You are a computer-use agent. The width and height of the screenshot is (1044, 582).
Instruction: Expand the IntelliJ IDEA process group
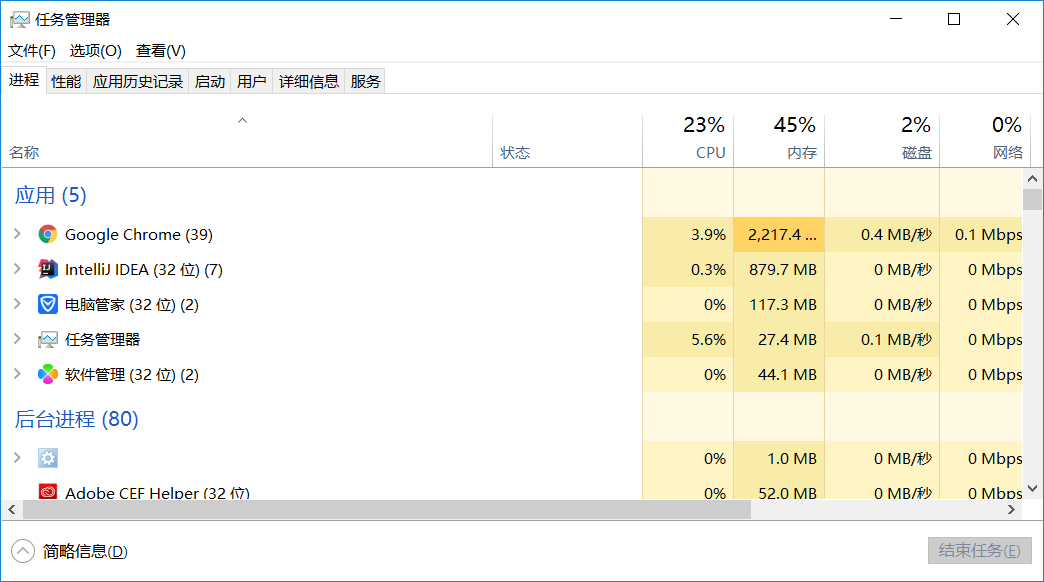pyautogui.click(x=16, y=269)
